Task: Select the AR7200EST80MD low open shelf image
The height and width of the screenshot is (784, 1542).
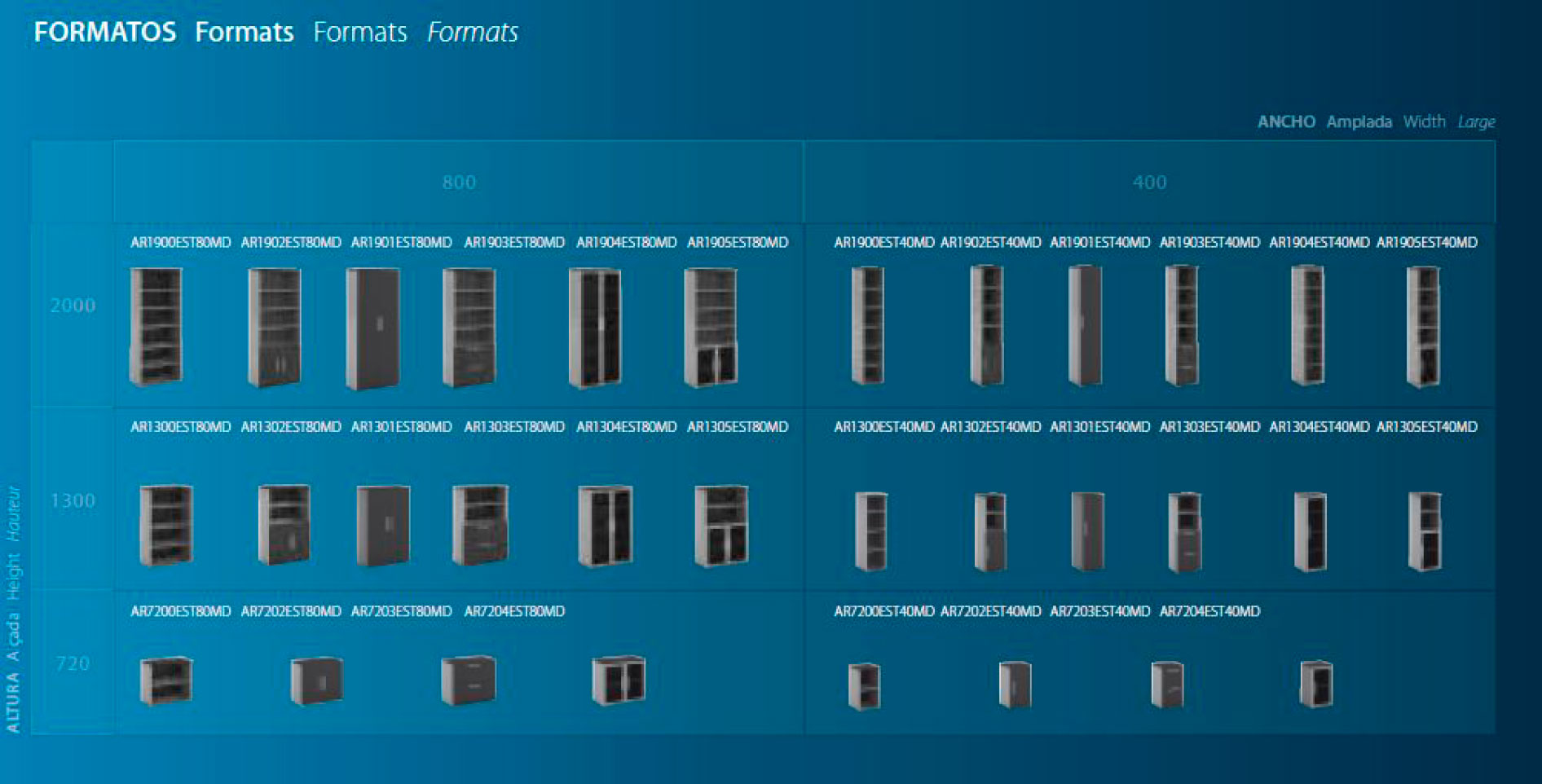Action: pyautogui.click(x=166, y=680)
